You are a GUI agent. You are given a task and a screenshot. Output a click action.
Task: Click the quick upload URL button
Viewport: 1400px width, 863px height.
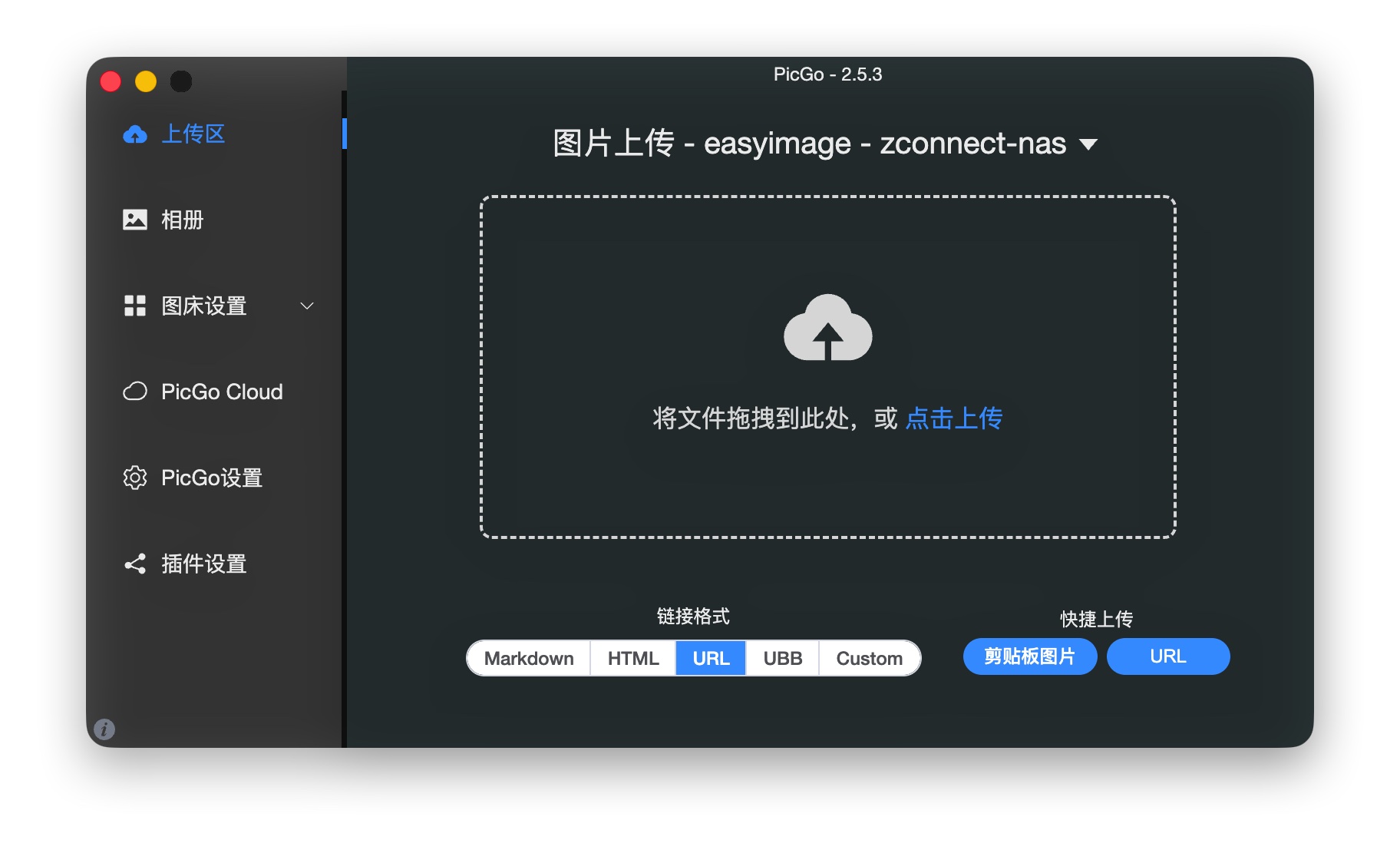point(1168,656)
